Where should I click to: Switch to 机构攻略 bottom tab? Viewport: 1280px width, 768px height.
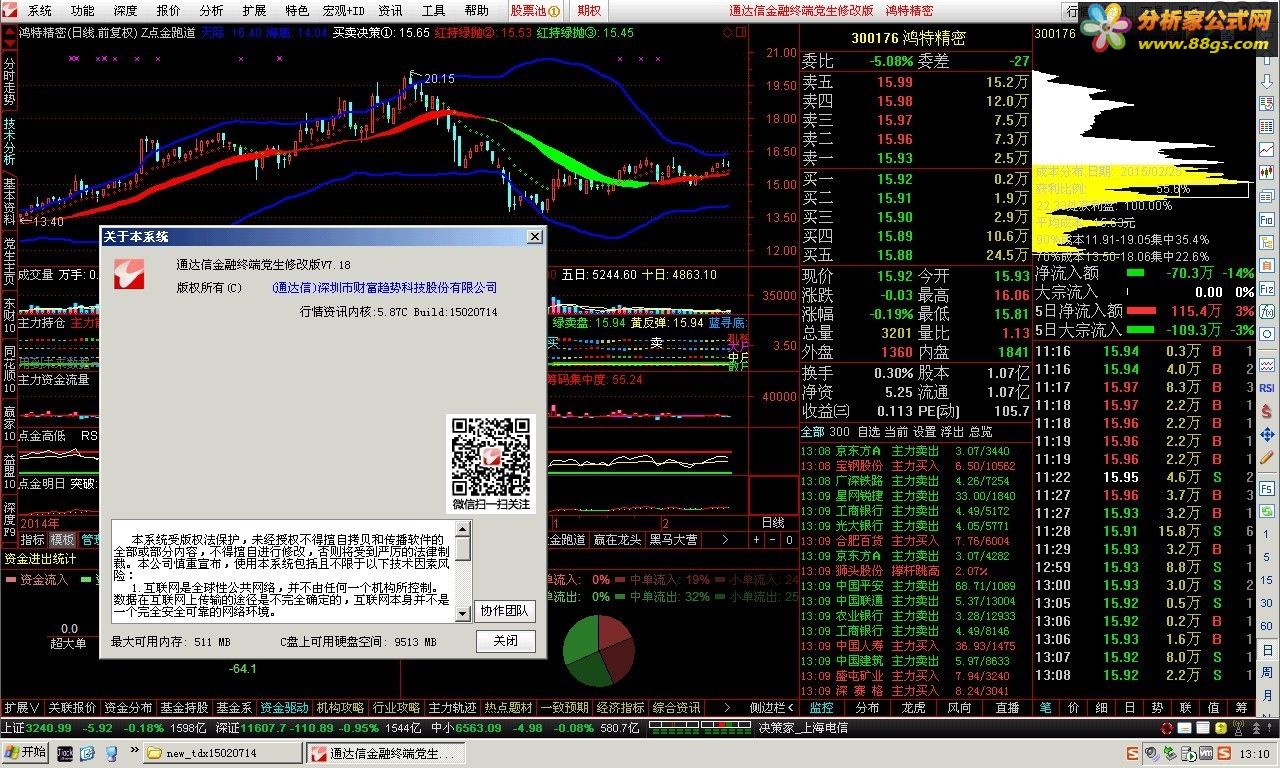(x=341, y=708)
